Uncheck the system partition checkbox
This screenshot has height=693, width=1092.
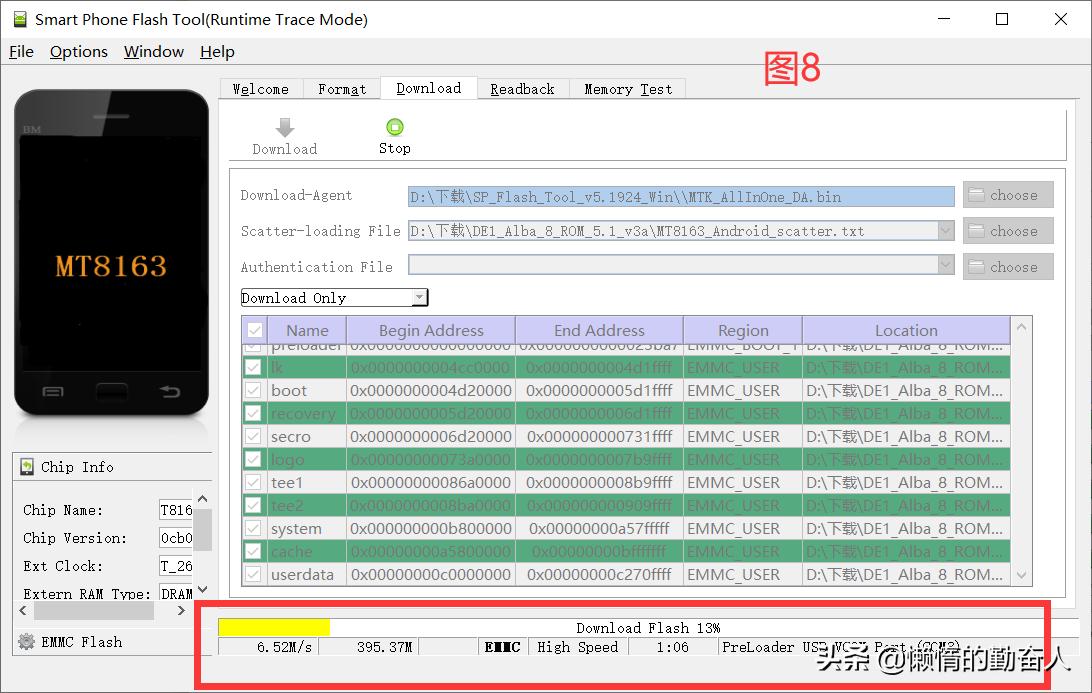coord(254,529)
